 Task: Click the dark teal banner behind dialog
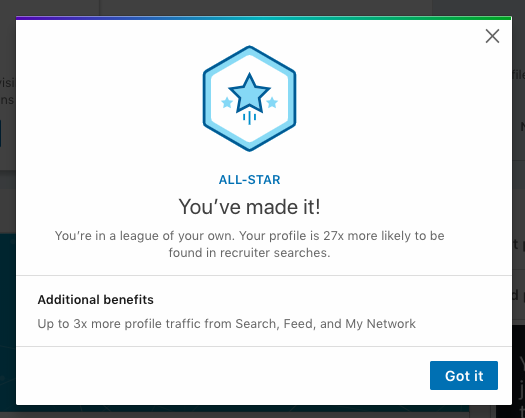click(x=8, y=323)
